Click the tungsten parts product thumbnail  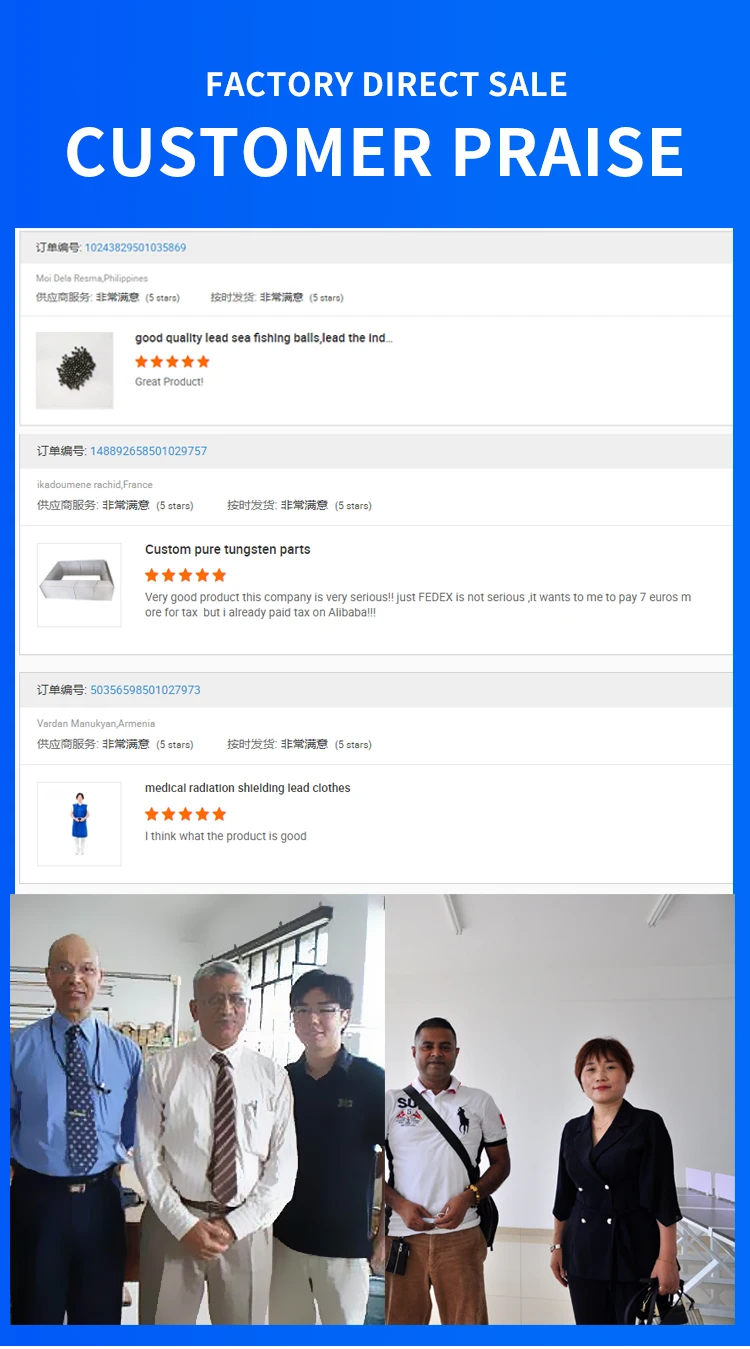click(79, 585)
